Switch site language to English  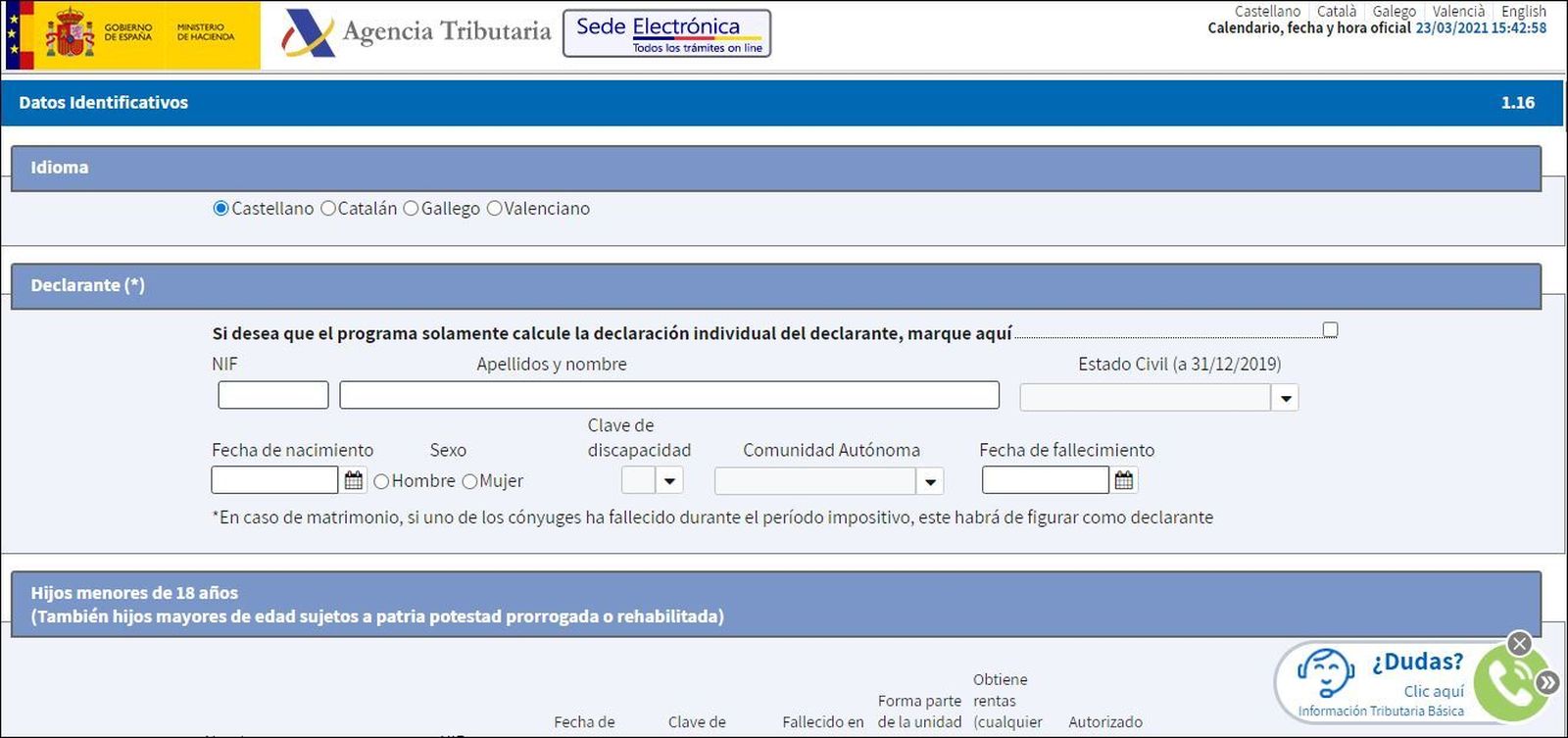click(x=1524, y=11)
